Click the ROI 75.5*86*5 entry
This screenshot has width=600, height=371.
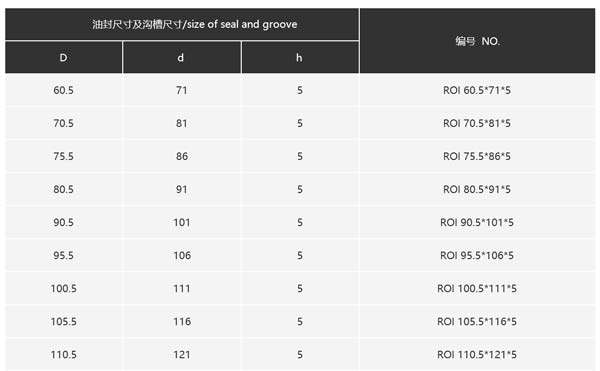coord(477,156)
